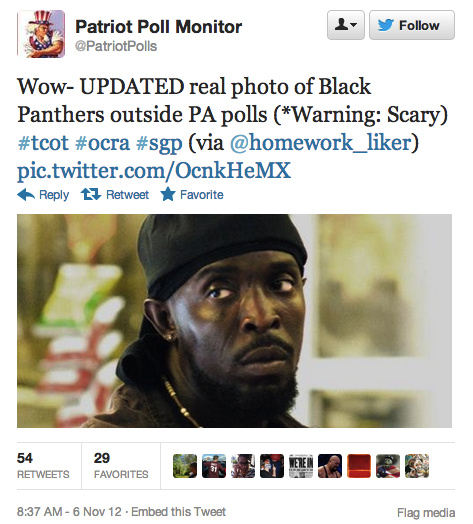The width and height of the screenshot is (473, 524).
Task: Open the Embed this Tweet link
Action: coord(179,512)
